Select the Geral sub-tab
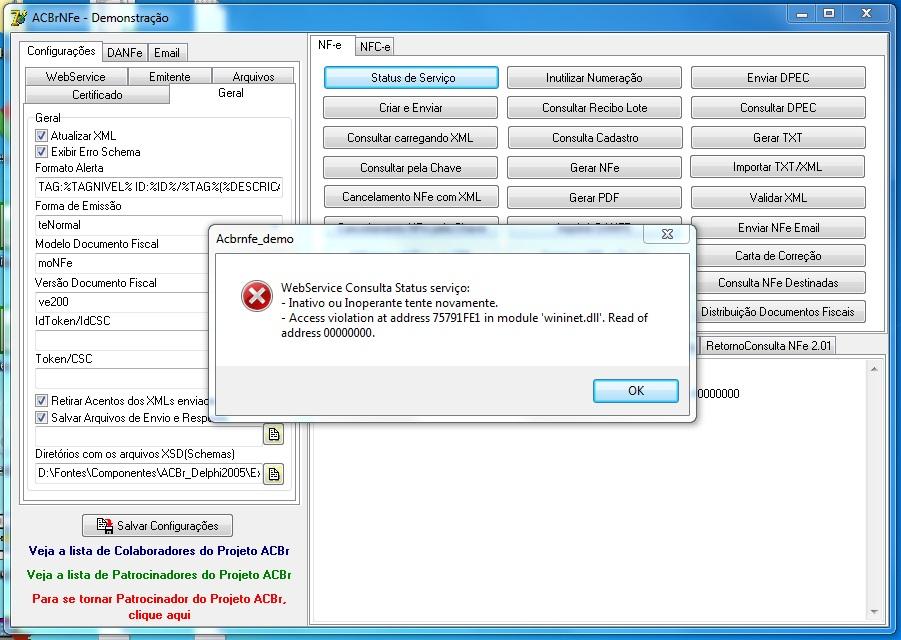This screenshot has width=901, height=640. click(x=231, y=93)
